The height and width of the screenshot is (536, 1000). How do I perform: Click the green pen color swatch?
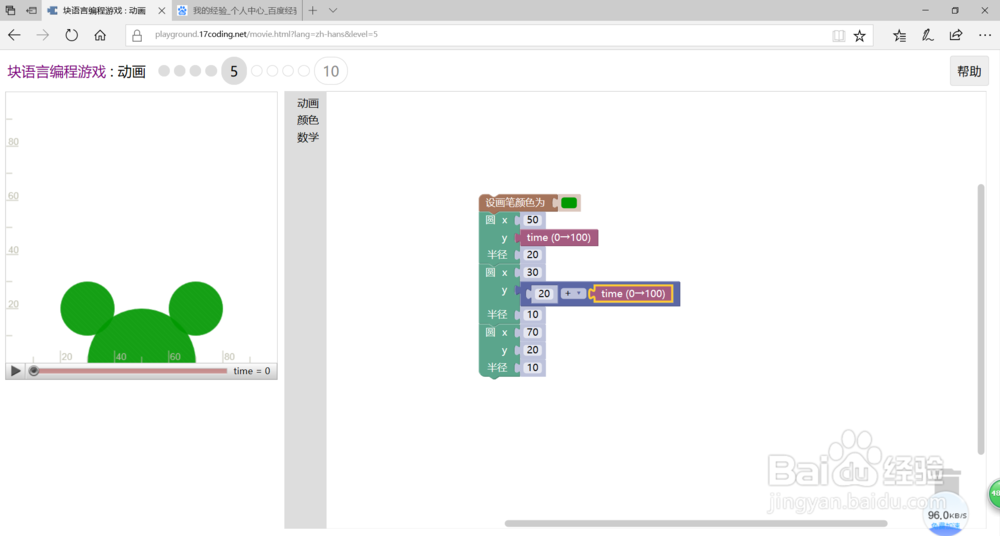pos(569,203)
